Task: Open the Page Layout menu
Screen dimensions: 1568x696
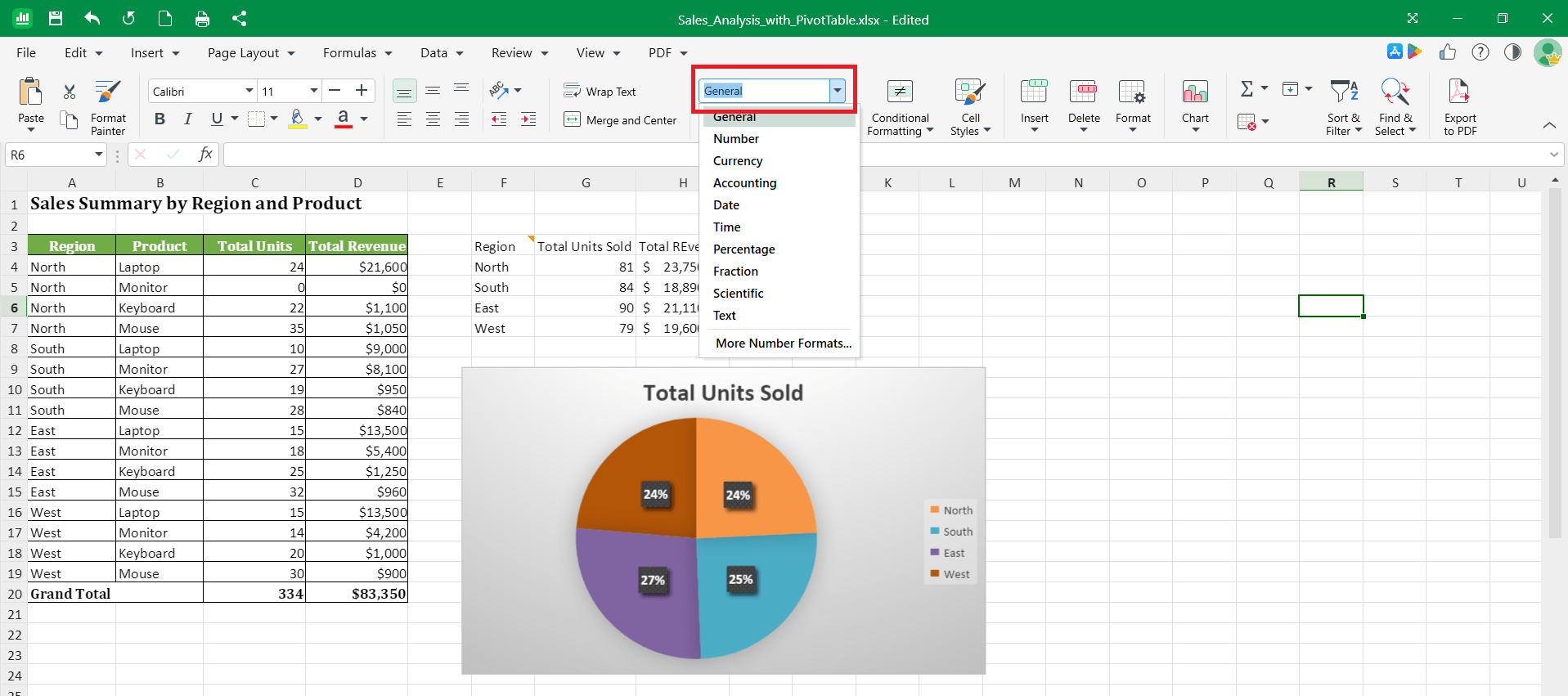Action: [251, 52]
